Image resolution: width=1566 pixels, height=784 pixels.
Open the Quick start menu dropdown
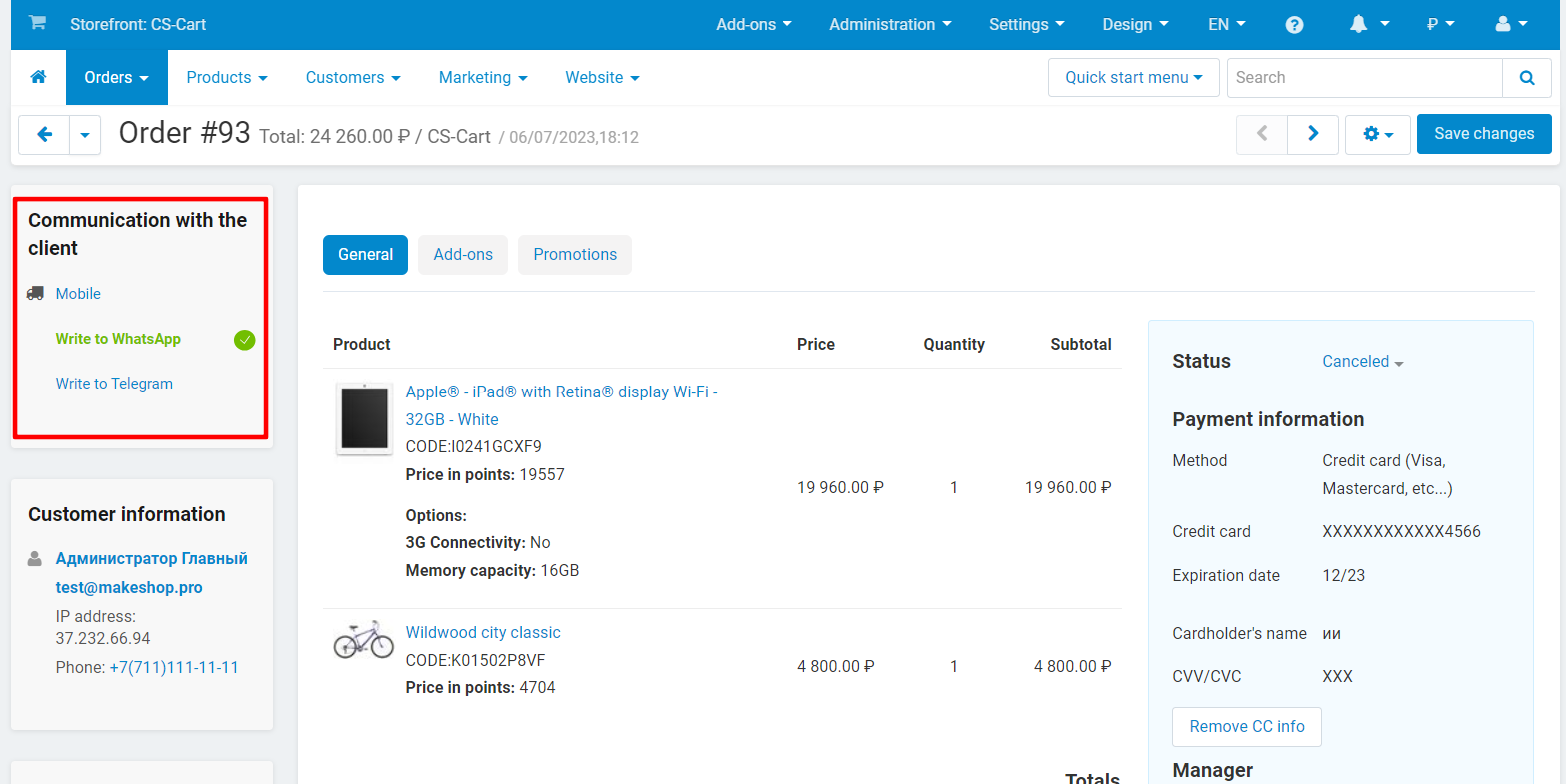(x=1133, y=78)
